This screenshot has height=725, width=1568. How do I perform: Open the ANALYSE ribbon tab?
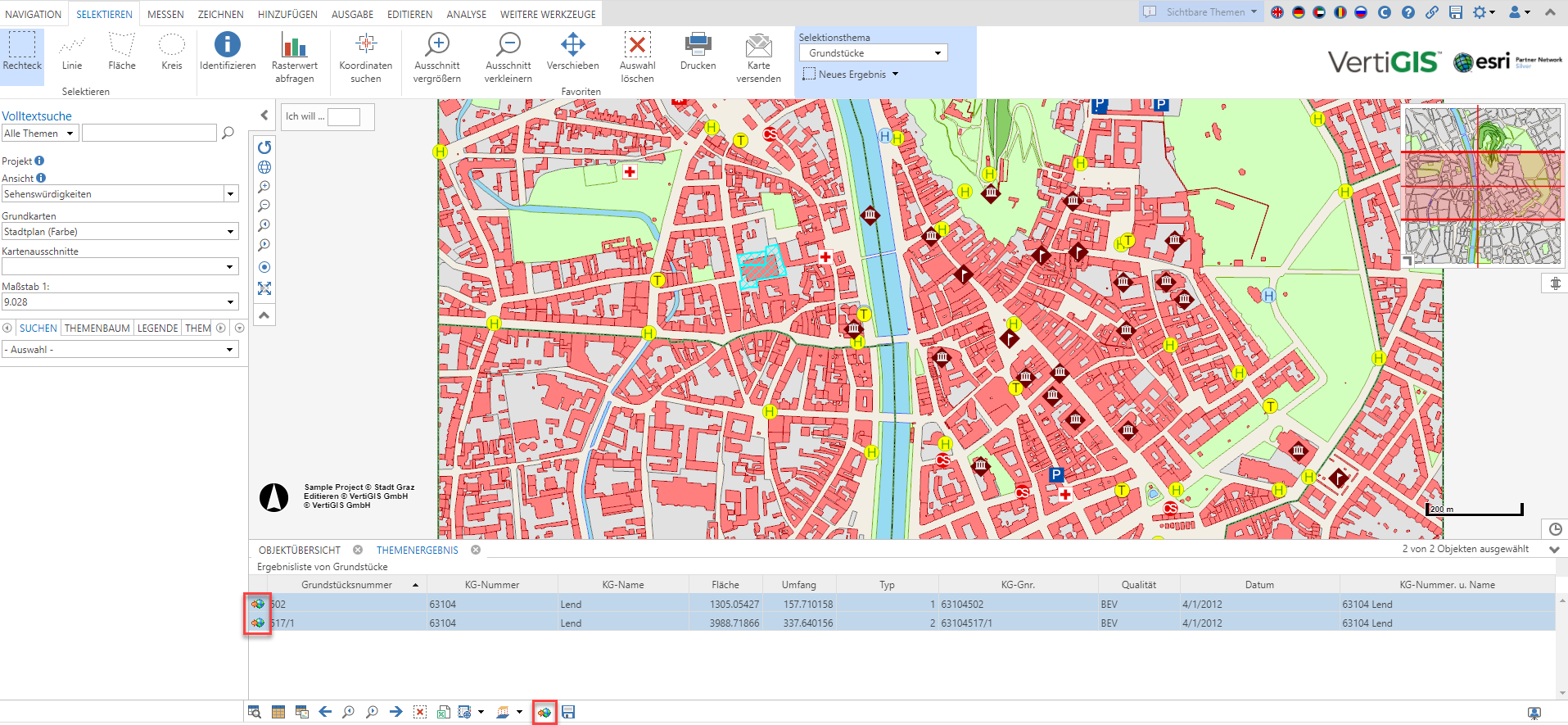click(466, 14)
